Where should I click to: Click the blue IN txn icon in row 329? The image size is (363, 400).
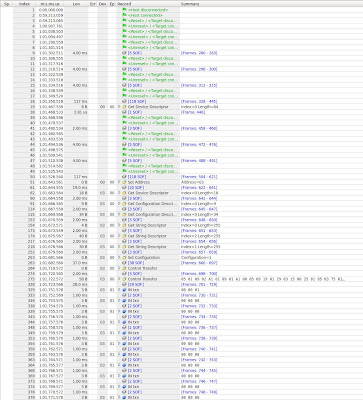[x=124, y=290]
